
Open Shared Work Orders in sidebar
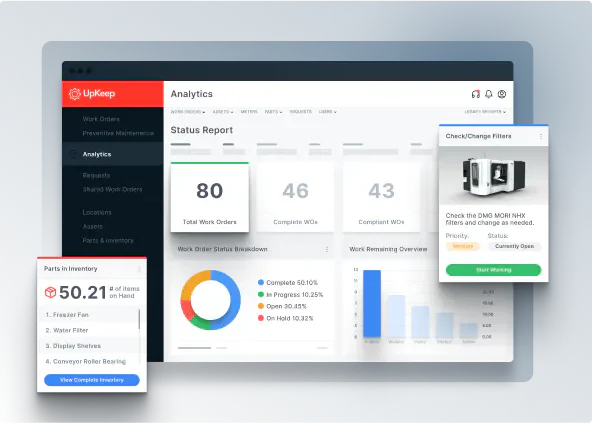[x=113, y=190]
